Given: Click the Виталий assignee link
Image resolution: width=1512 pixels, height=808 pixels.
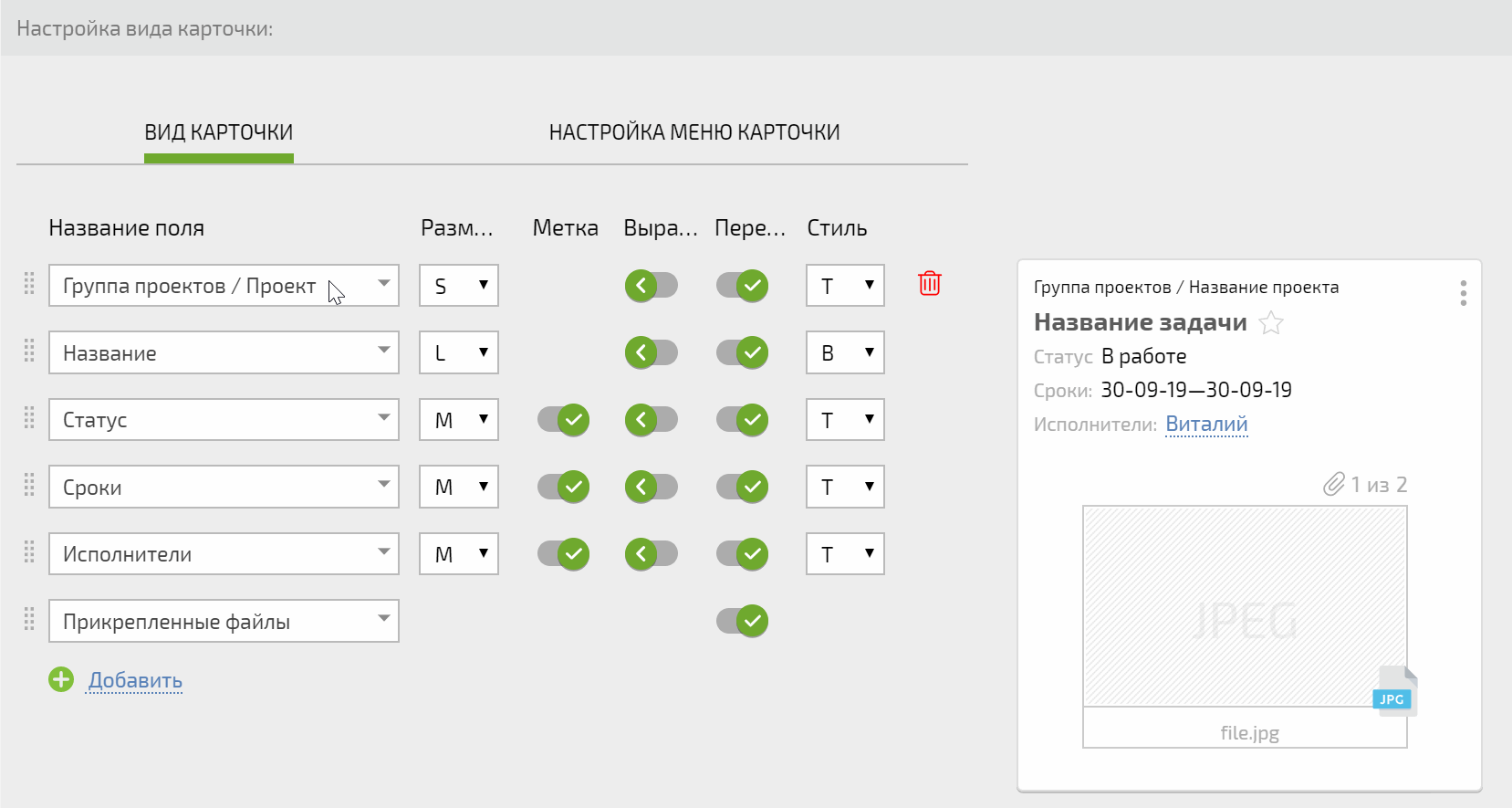Looking at the screenshot, I should click(x=1206, y=424).
